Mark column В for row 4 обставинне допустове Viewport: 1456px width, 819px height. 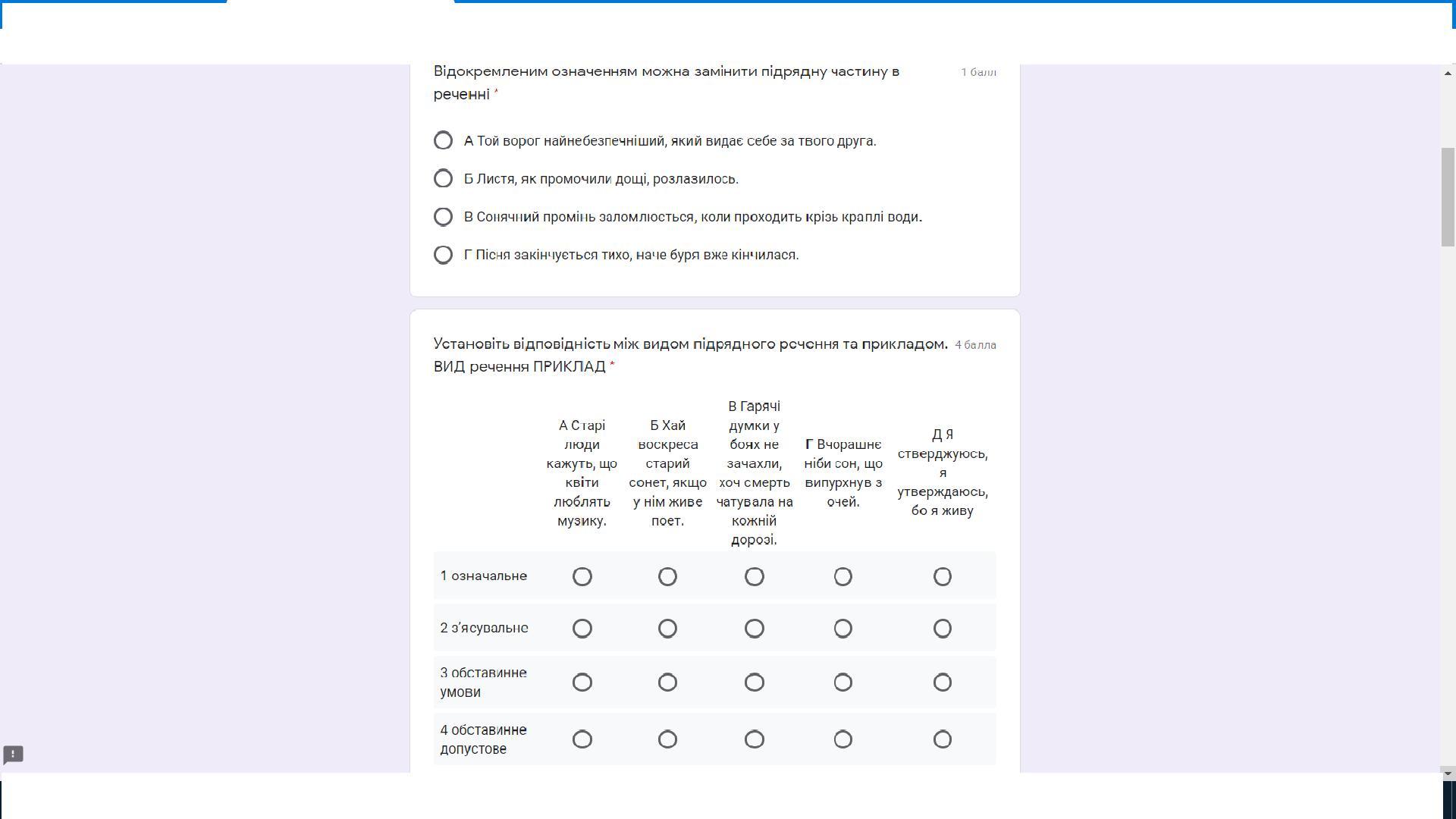click(754, 739)
